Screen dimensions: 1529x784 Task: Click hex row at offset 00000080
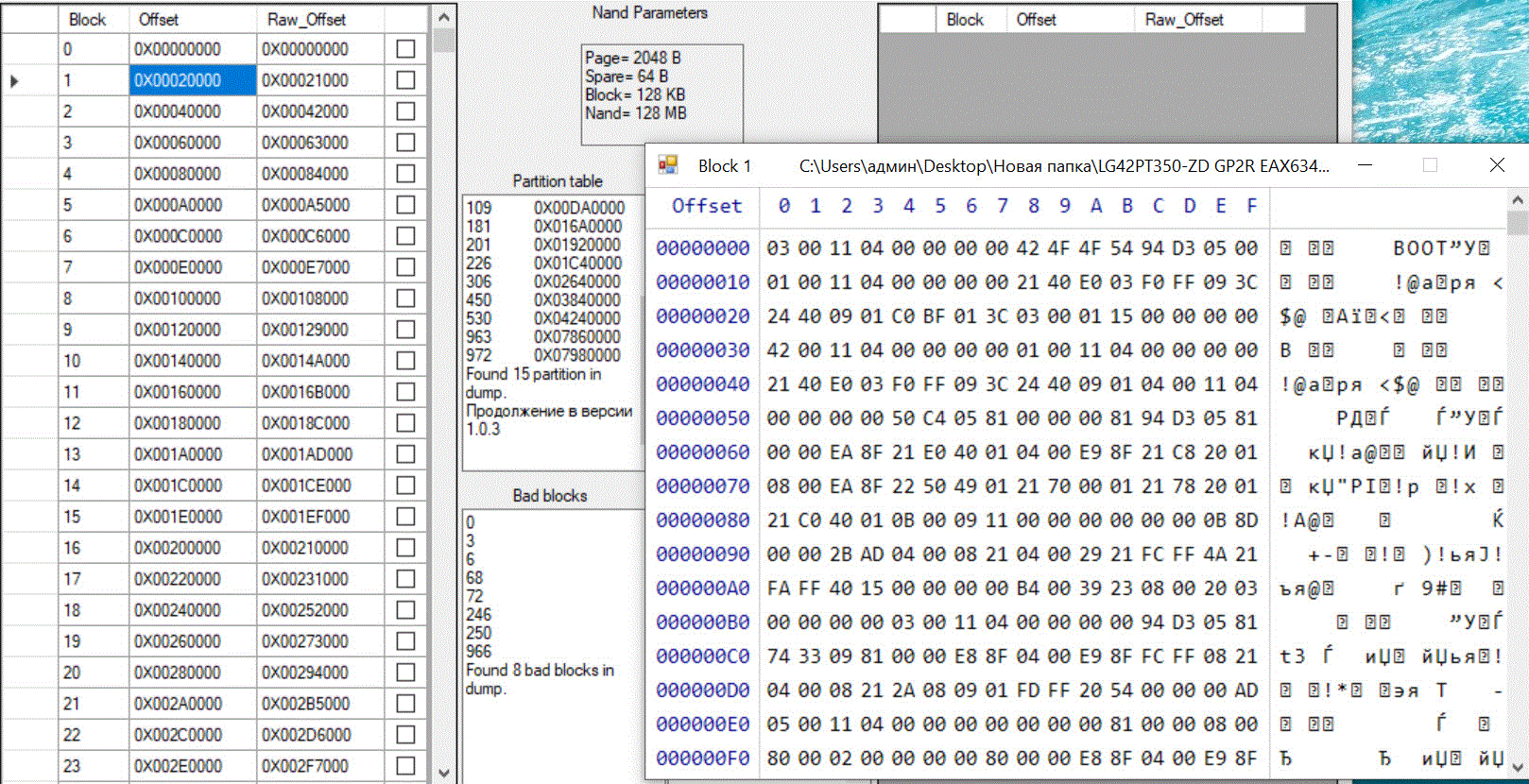(703, 520)
